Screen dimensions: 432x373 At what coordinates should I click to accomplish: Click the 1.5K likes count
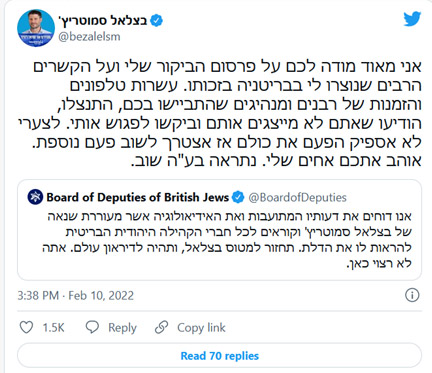(53, 328)
